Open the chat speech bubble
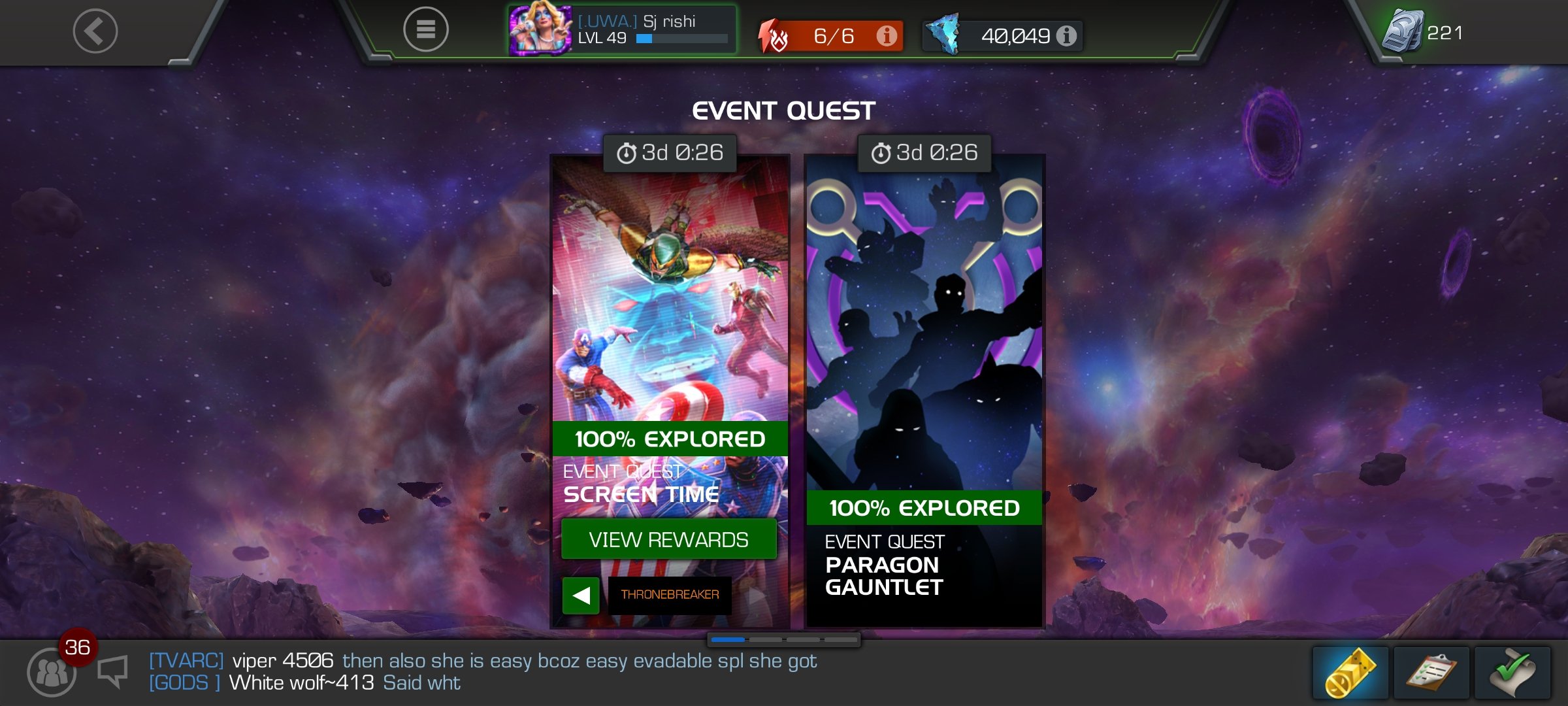This screenshot has width=1568, height=706. click(x=112, y=671)
